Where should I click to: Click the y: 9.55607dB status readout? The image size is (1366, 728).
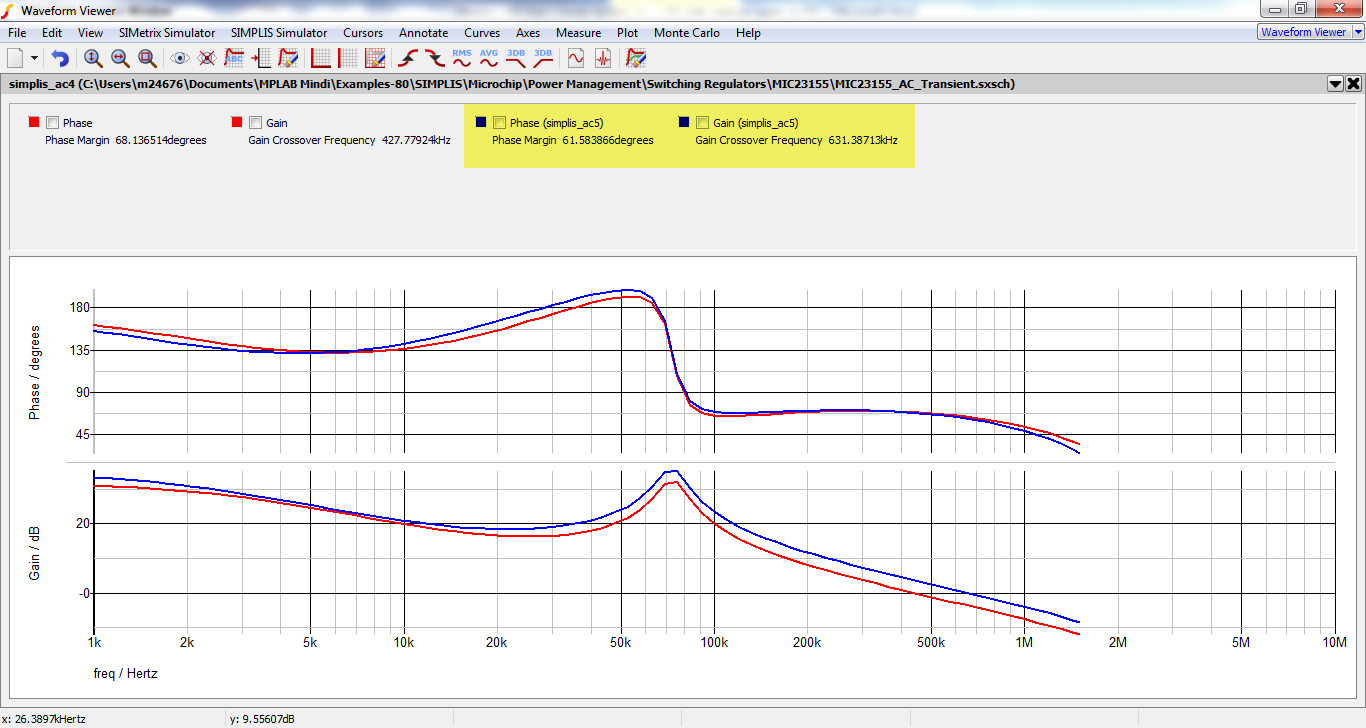262,719
